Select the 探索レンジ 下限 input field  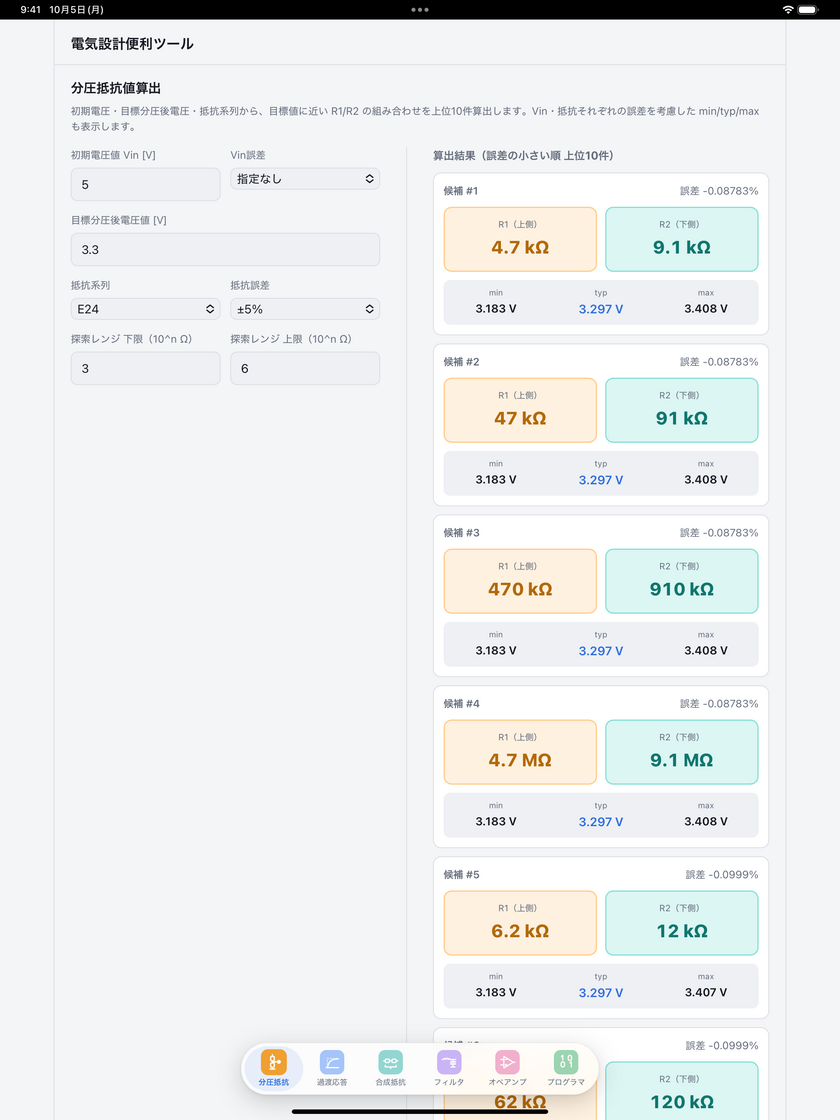146,369
